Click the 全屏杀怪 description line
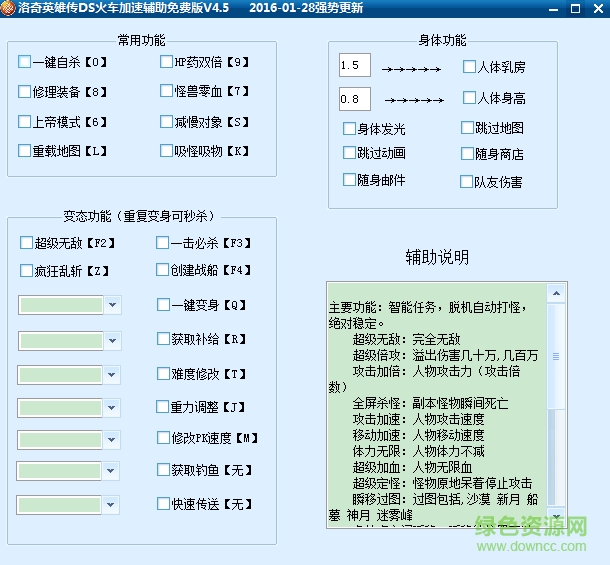This screenshot has width=610, height=565. 430,403
